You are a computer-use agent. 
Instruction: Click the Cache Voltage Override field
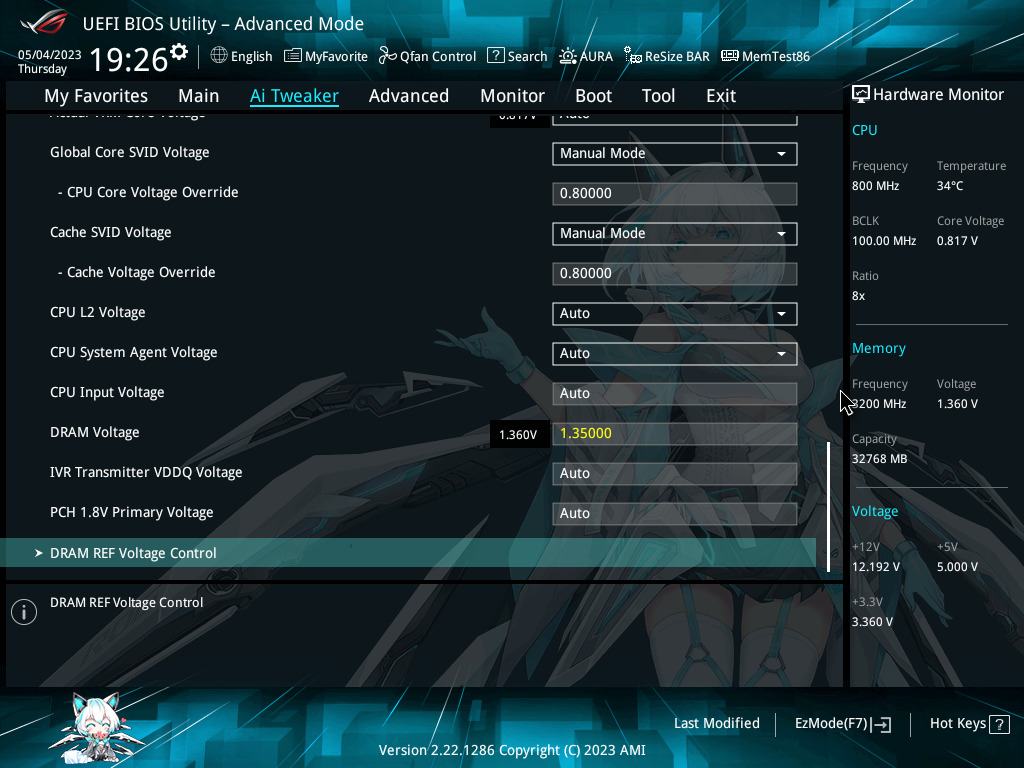pos(675,274)
